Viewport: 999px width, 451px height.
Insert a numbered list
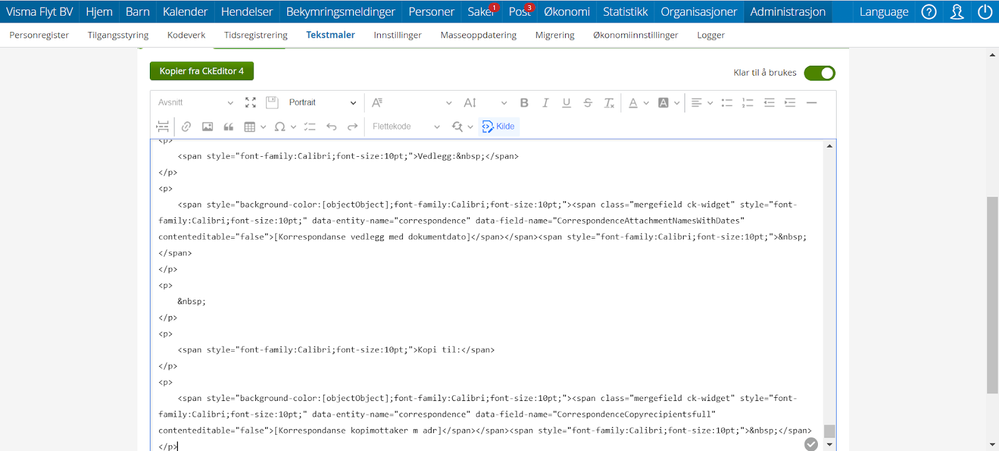[x=748, y=103]
